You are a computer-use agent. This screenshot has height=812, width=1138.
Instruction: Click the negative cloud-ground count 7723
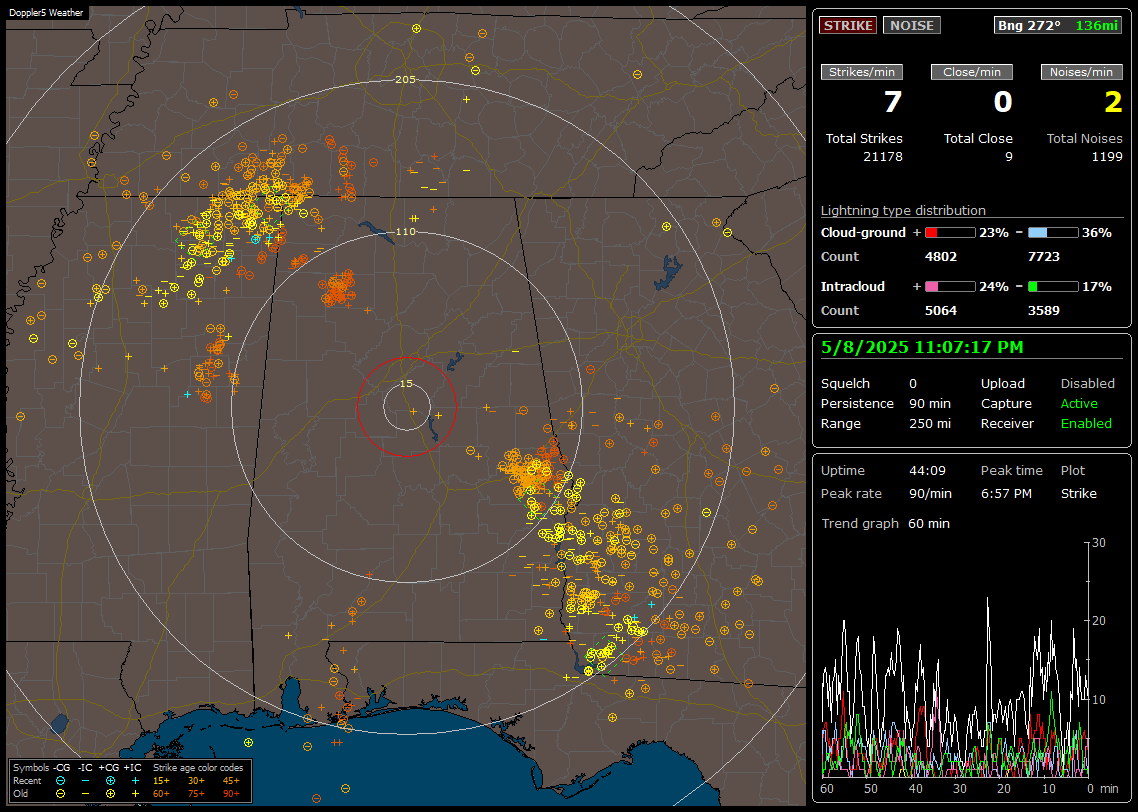pyautogui.click(x=1044, y=257)
